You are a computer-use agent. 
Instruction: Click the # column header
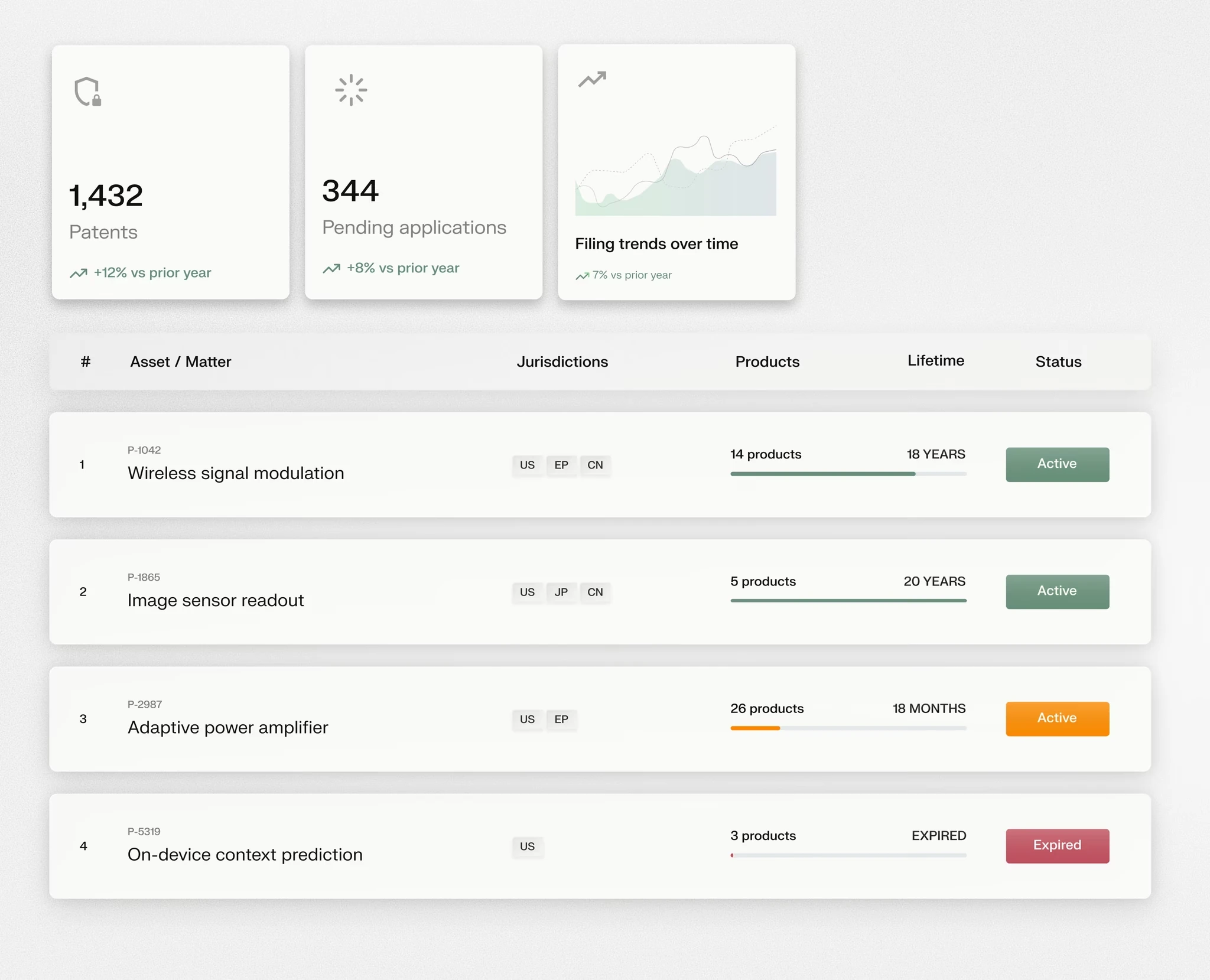(86, 362)
